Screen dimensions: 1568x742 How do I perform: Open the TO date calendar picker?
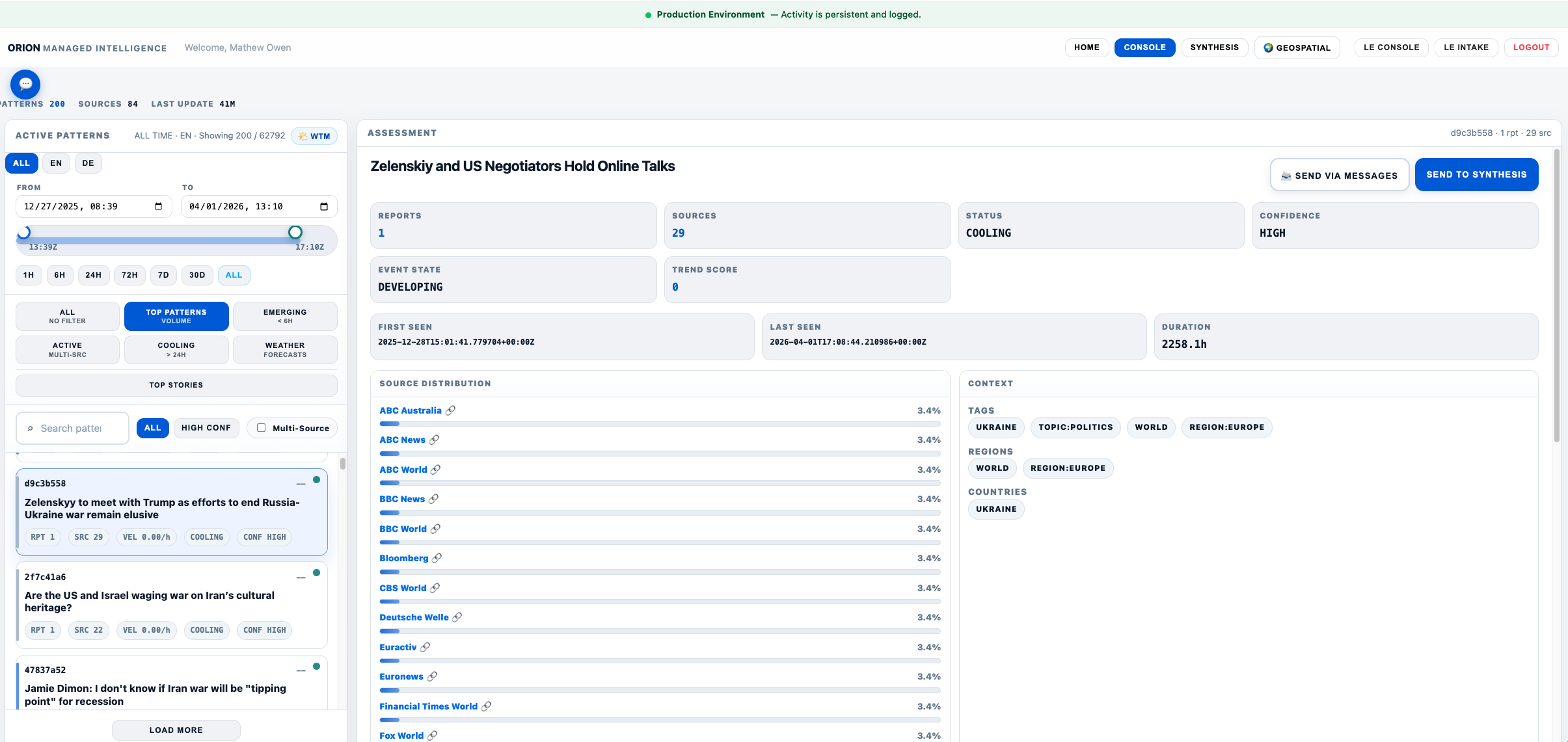coord(323,206)
